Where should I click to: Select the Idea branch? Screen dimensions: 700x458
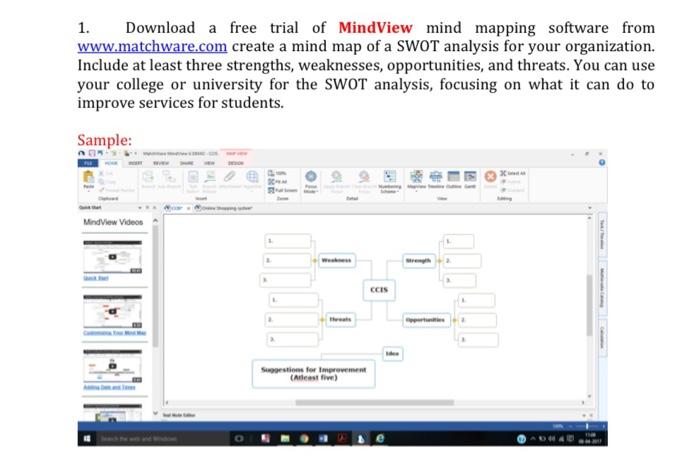[392, 354]
